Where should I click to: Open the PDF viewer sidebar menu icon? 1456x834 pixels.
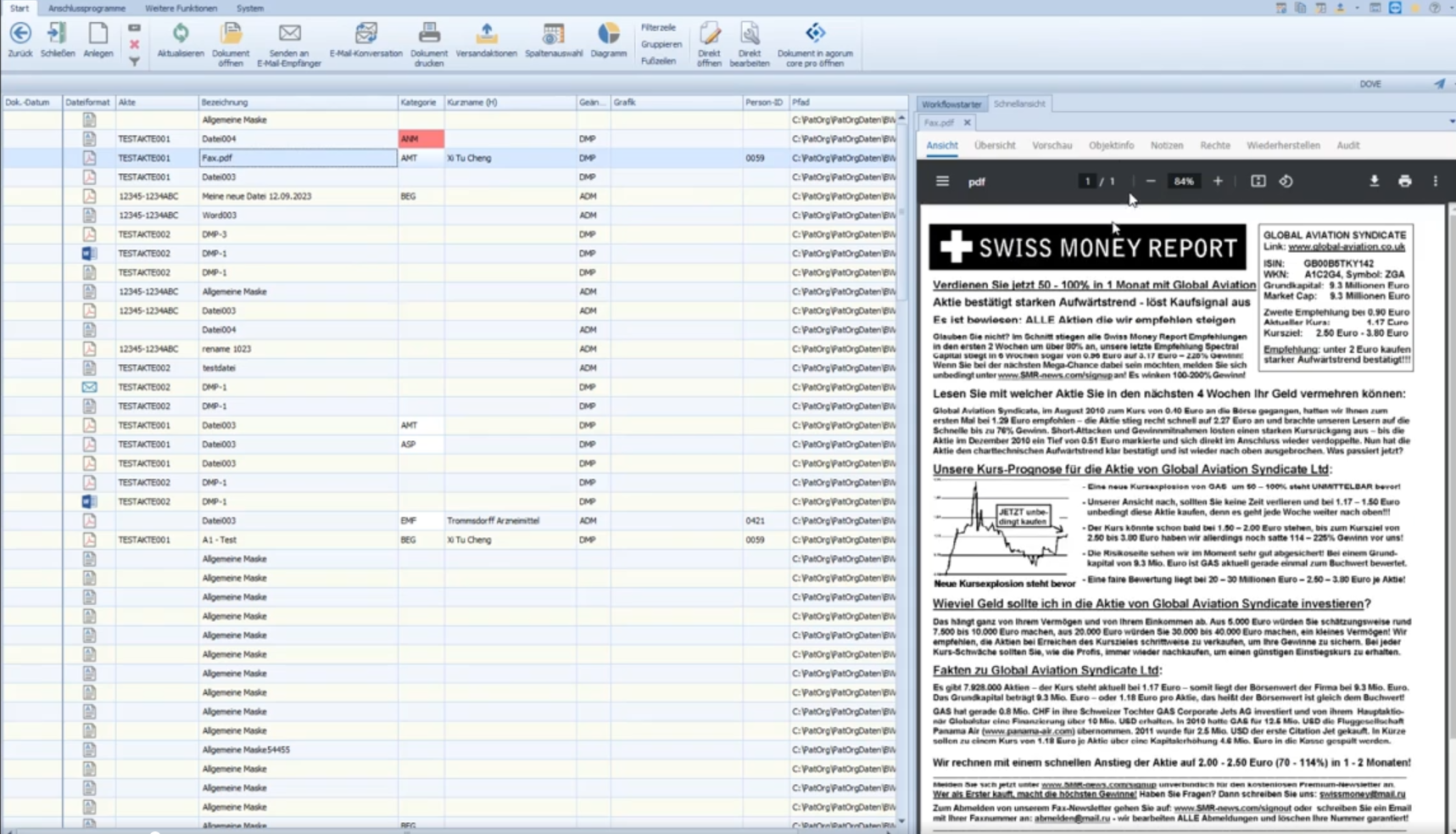coord(942,181)
